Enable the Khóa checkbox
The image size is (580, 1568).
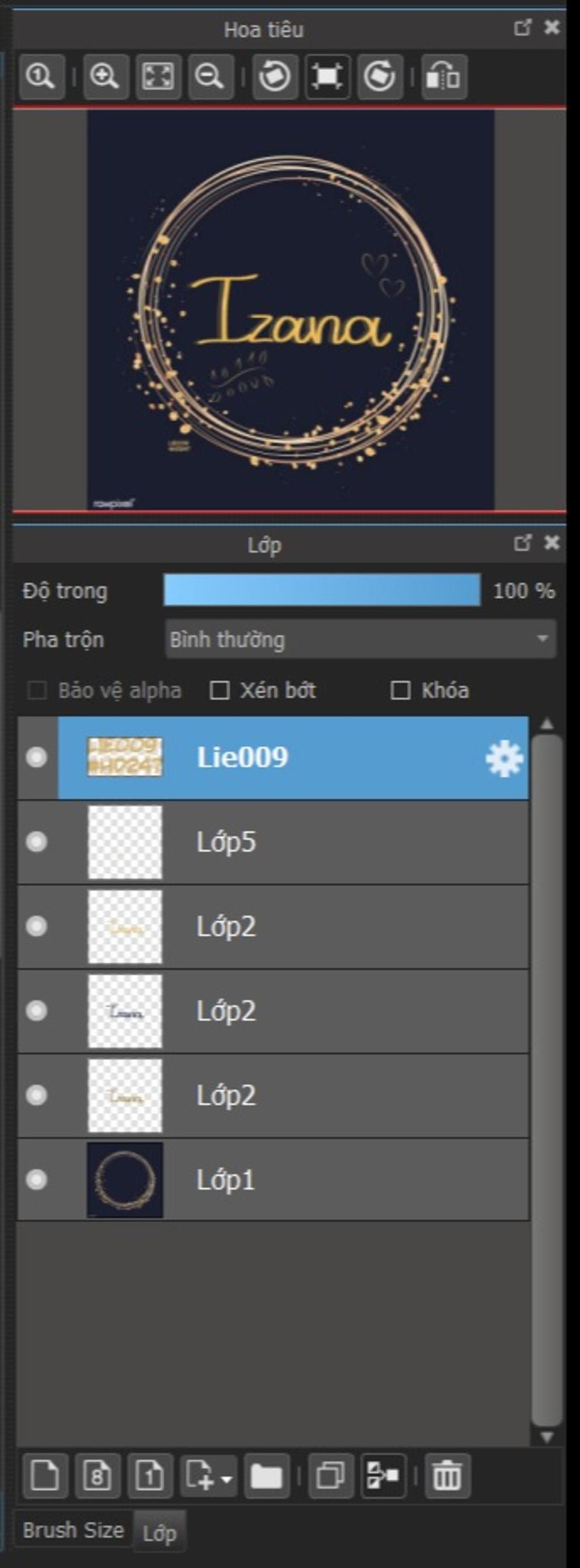click(x=400, y=690)
